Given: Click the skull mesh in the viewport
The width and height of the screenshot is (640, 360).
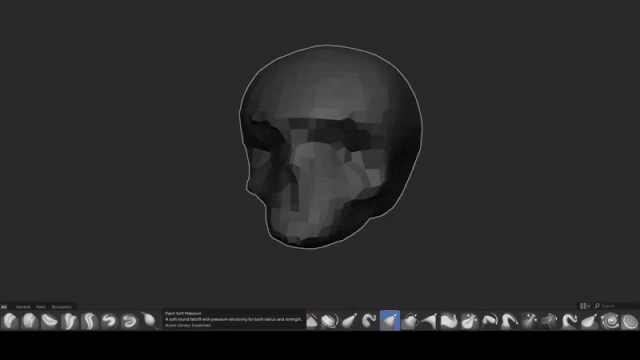Looking at the screenshot, I should (x=331, y=147).
